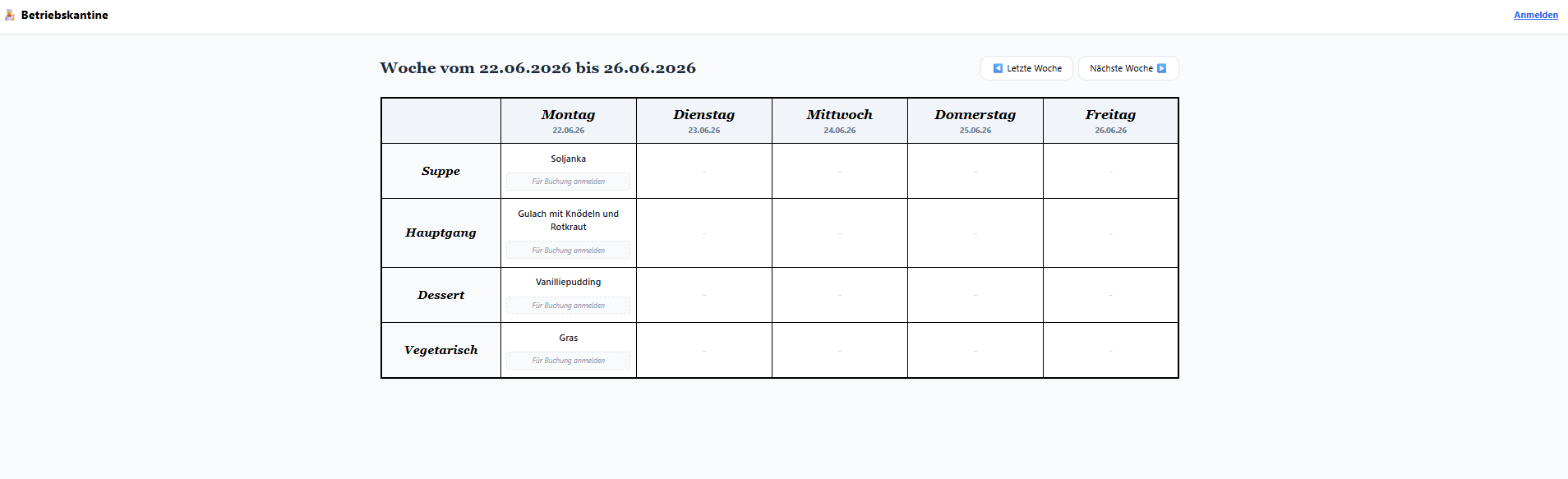
Task: Click booking login button under Gulach mit Knödeln
Action: (x=568, y=251)
